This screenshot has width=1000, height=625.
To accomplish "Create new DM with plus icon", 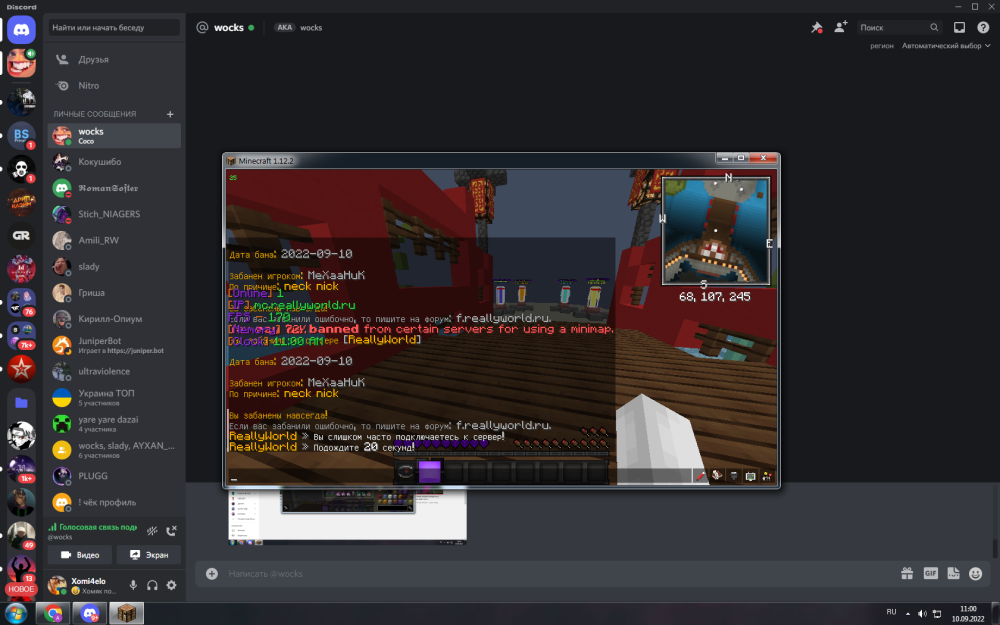I will click(x=170, y=114).
